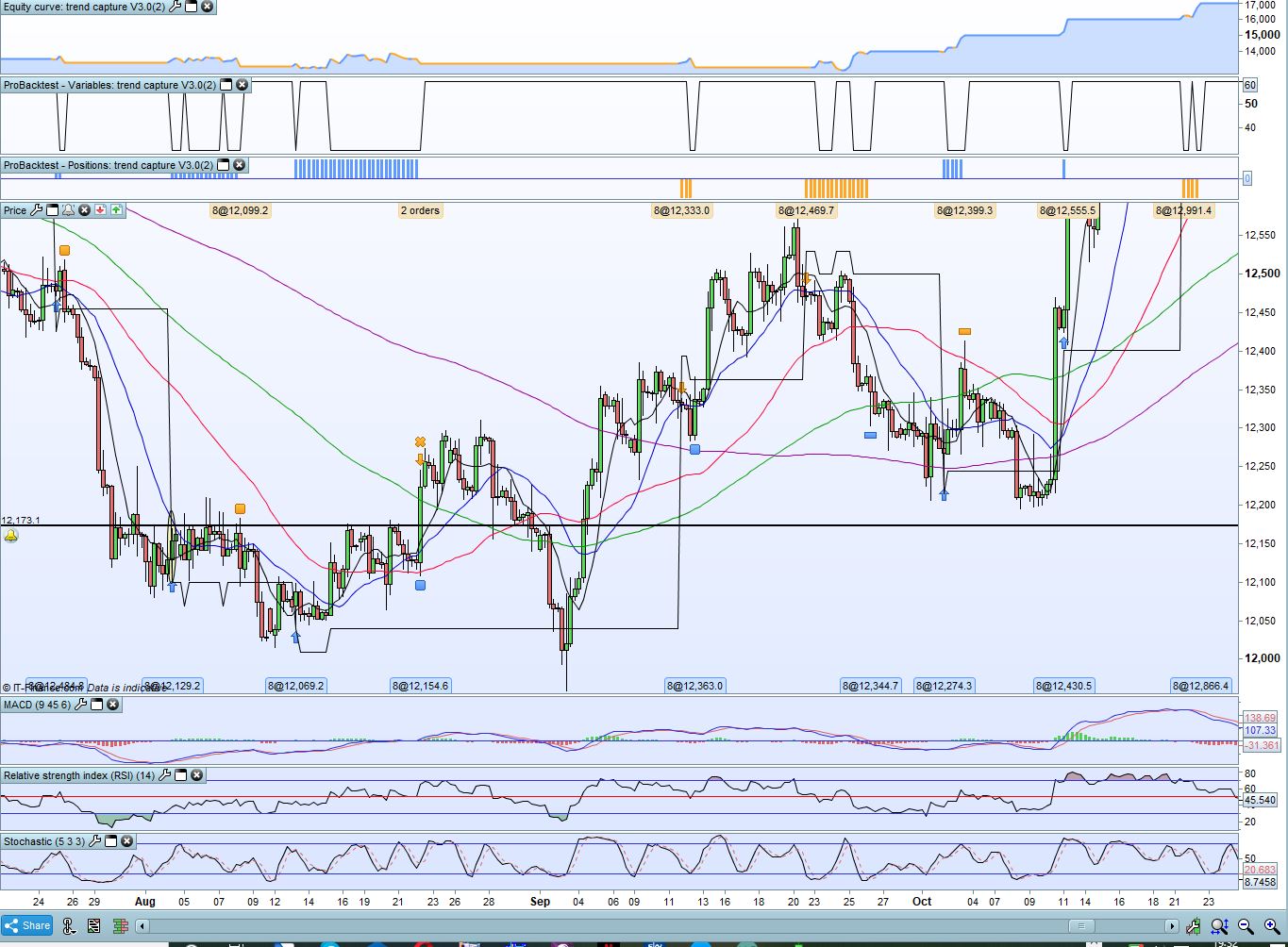Click the scrollbar right arrow
Screen dimensions: 1288x947
click(1172, 926)
